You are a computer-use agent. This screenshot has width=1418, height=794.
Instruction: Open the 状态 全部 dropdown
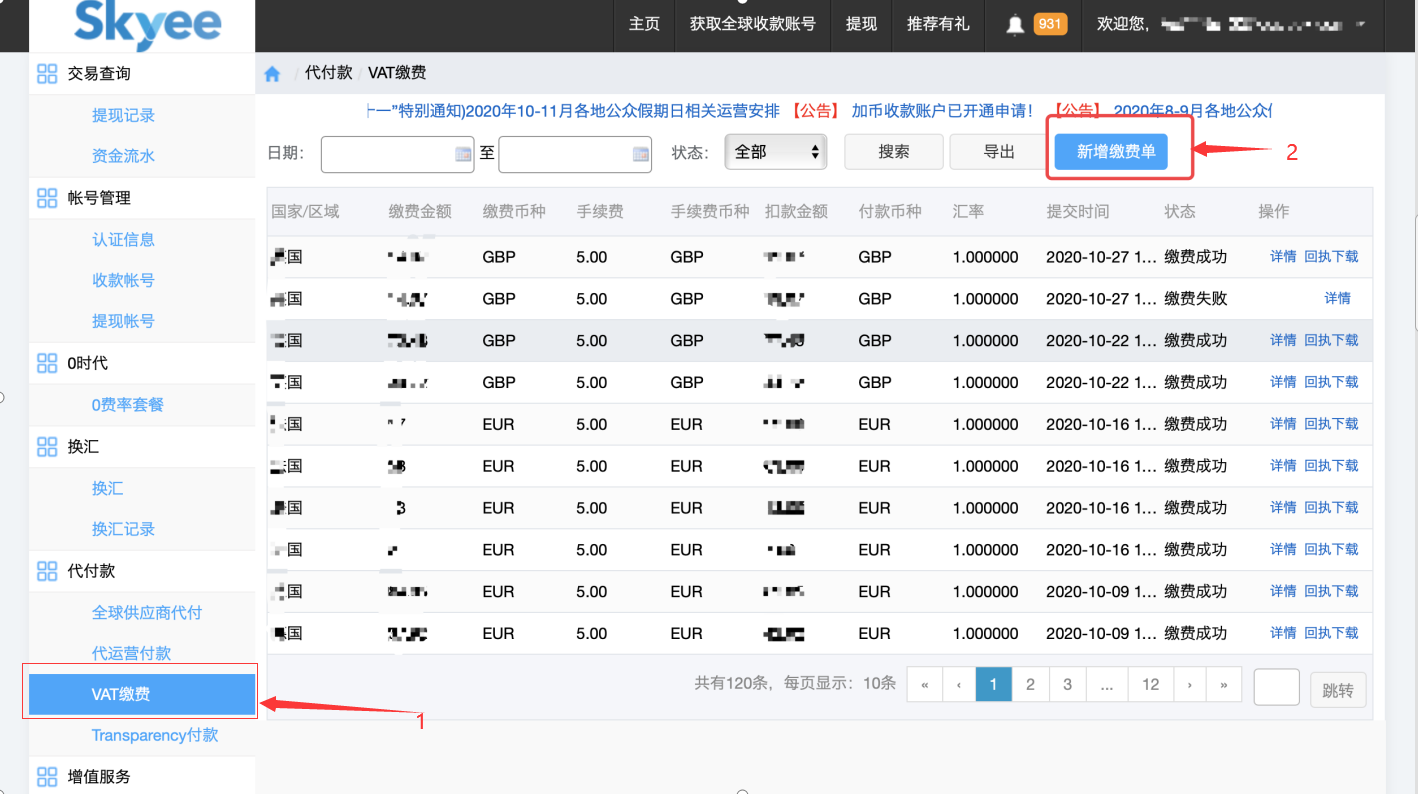pyautogui.click(x=776, y=152)
